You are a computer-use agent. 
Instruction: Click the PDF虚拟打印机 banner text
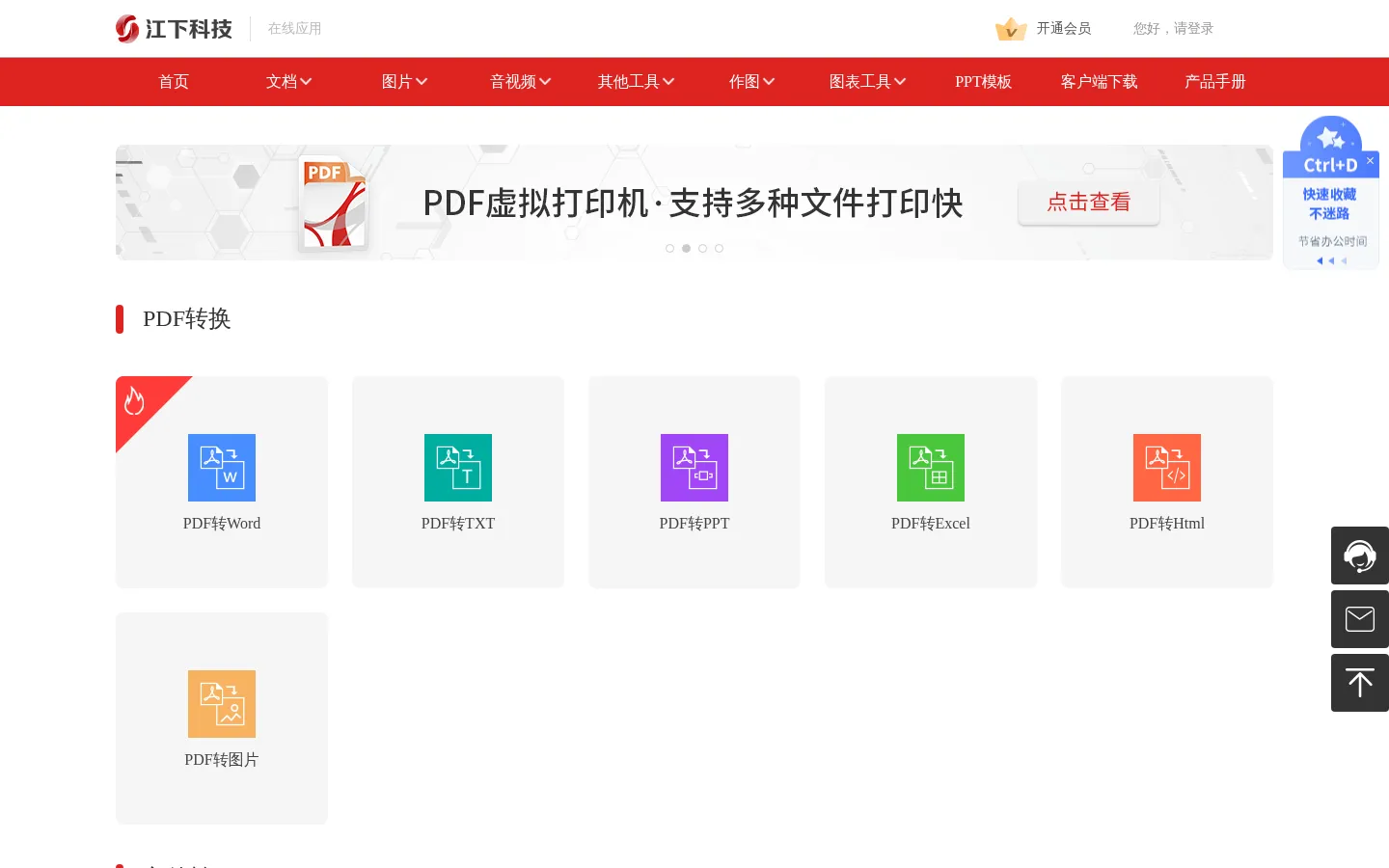pos(693,203)
